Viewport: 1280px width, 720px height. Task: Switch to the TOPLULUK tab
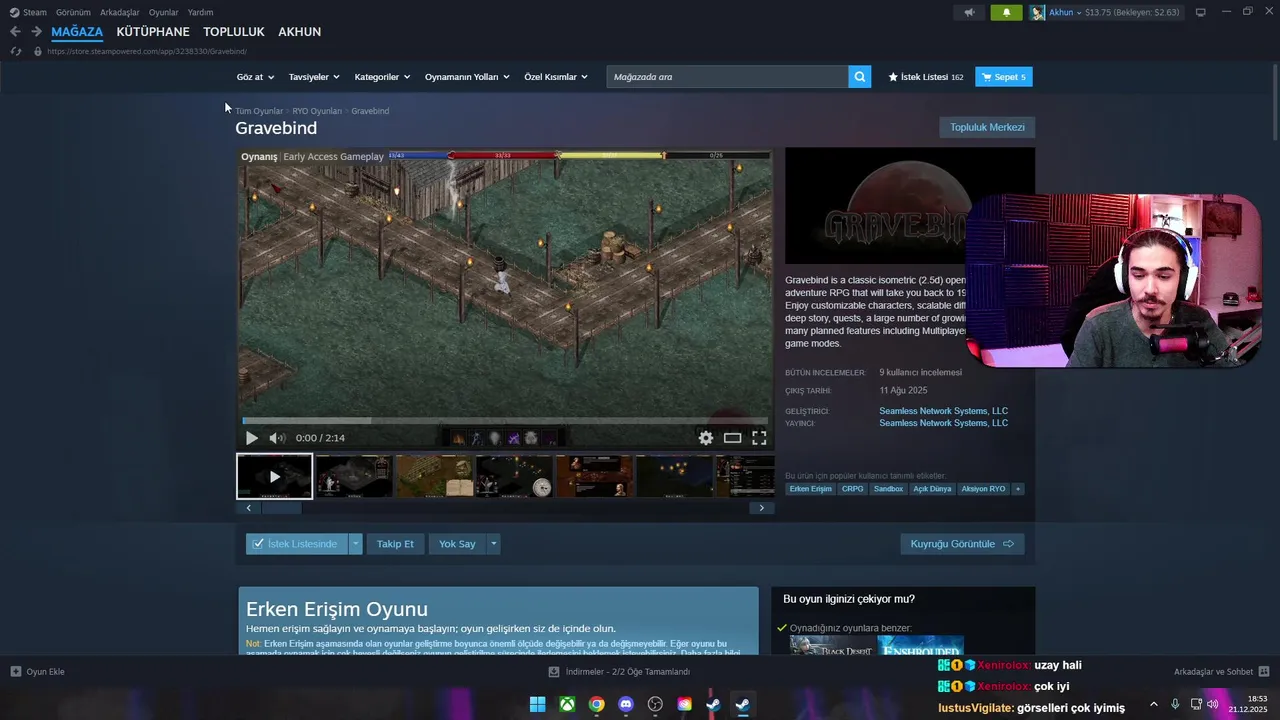234,32
